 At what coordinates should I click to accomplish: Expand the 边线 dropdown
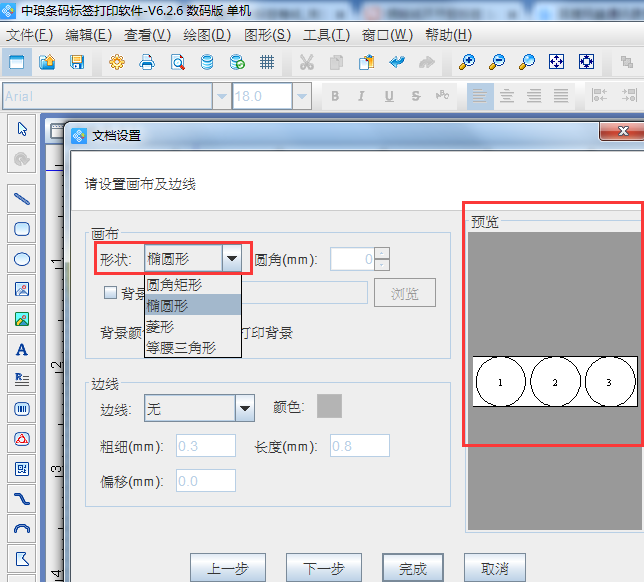click(x=245, y=408)
